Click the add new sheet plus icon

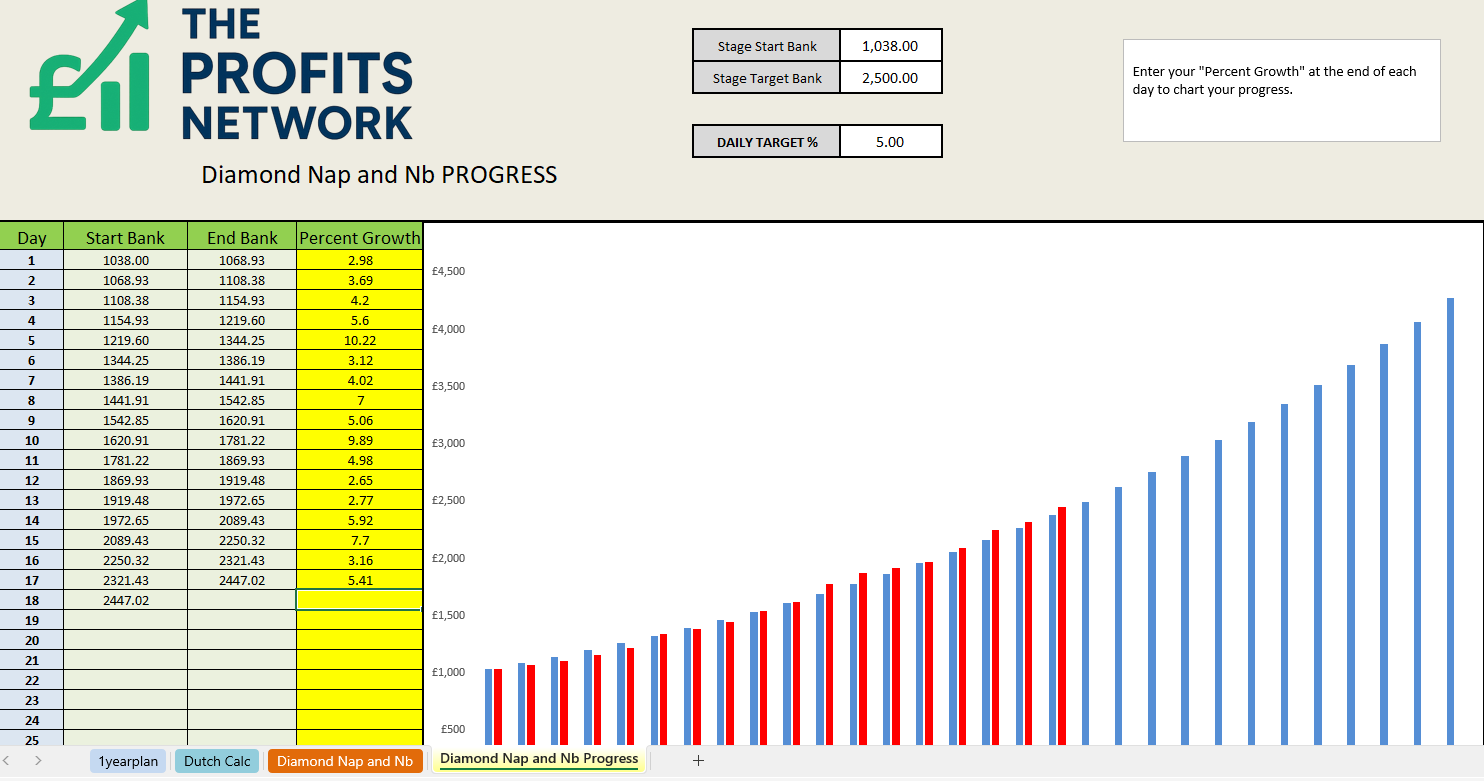click(698, 761)
